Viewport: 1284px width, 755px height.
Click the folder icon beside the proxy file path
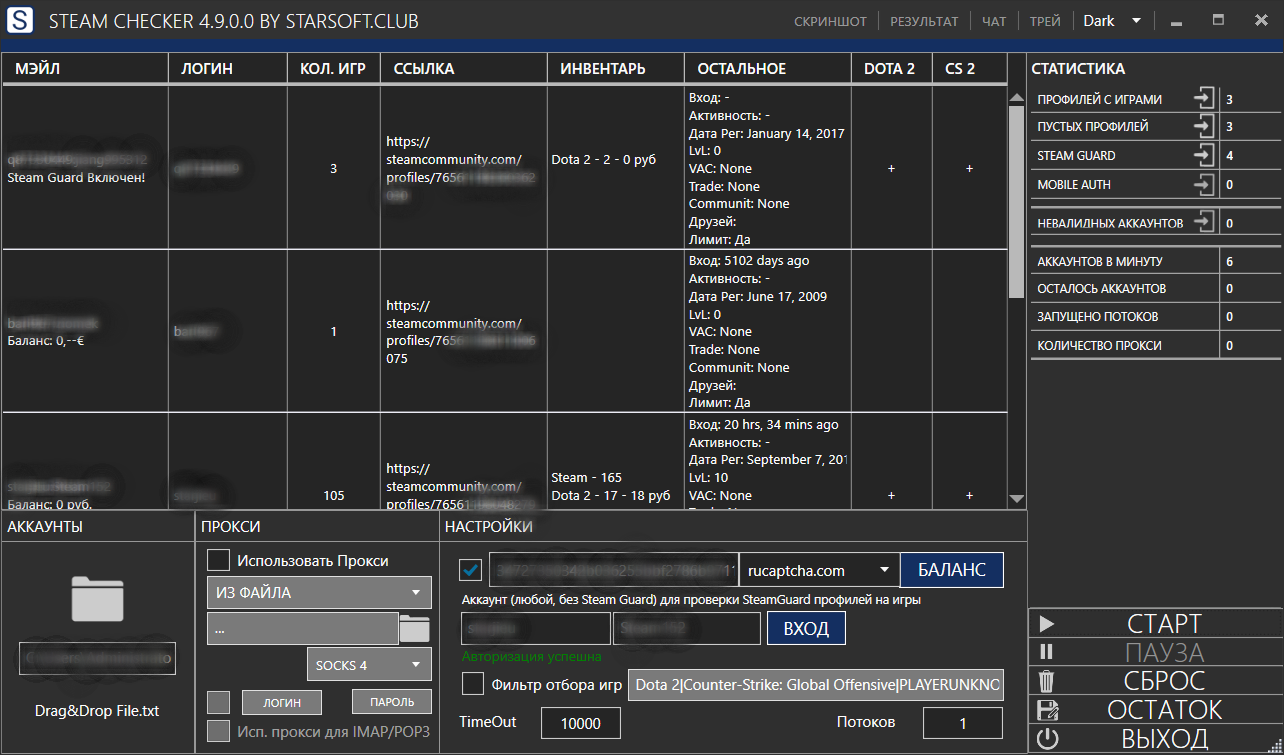point(414,629)
